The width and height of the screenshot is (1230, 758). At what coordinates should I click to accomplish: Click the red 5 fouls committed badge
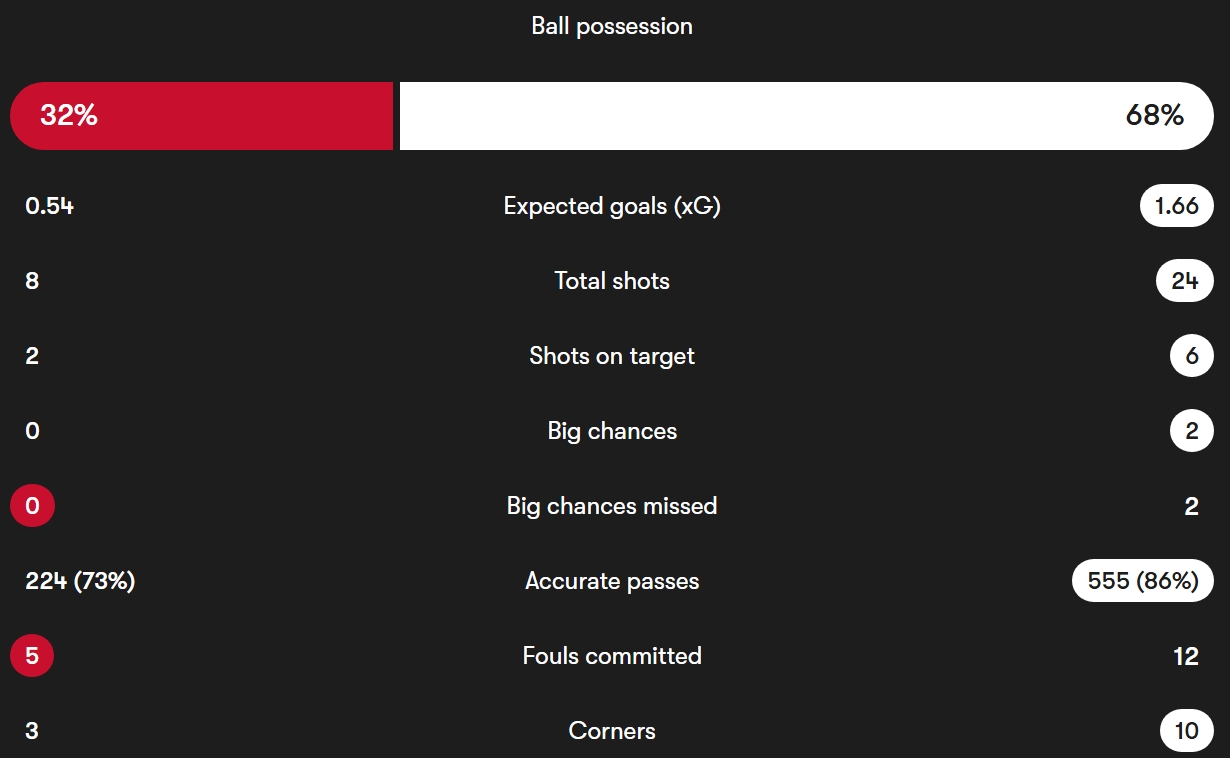click(x=32, y=656)
